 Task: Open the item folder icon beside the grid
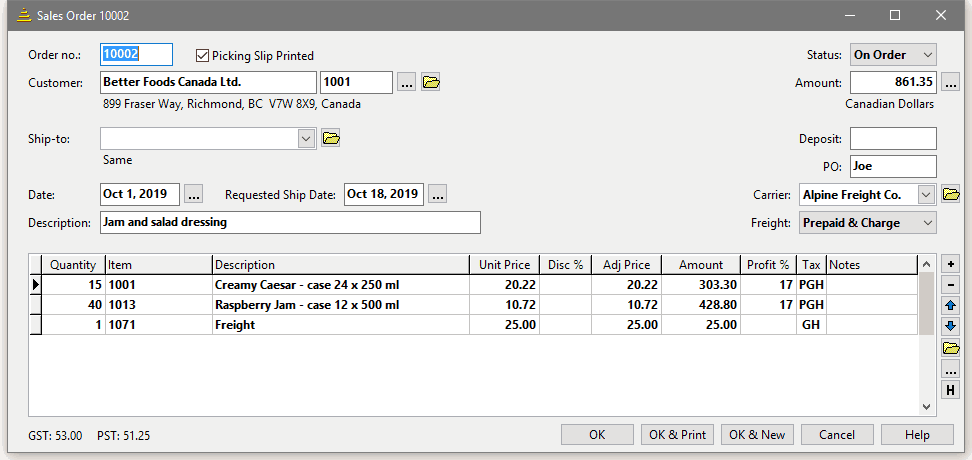pos(951,348)
